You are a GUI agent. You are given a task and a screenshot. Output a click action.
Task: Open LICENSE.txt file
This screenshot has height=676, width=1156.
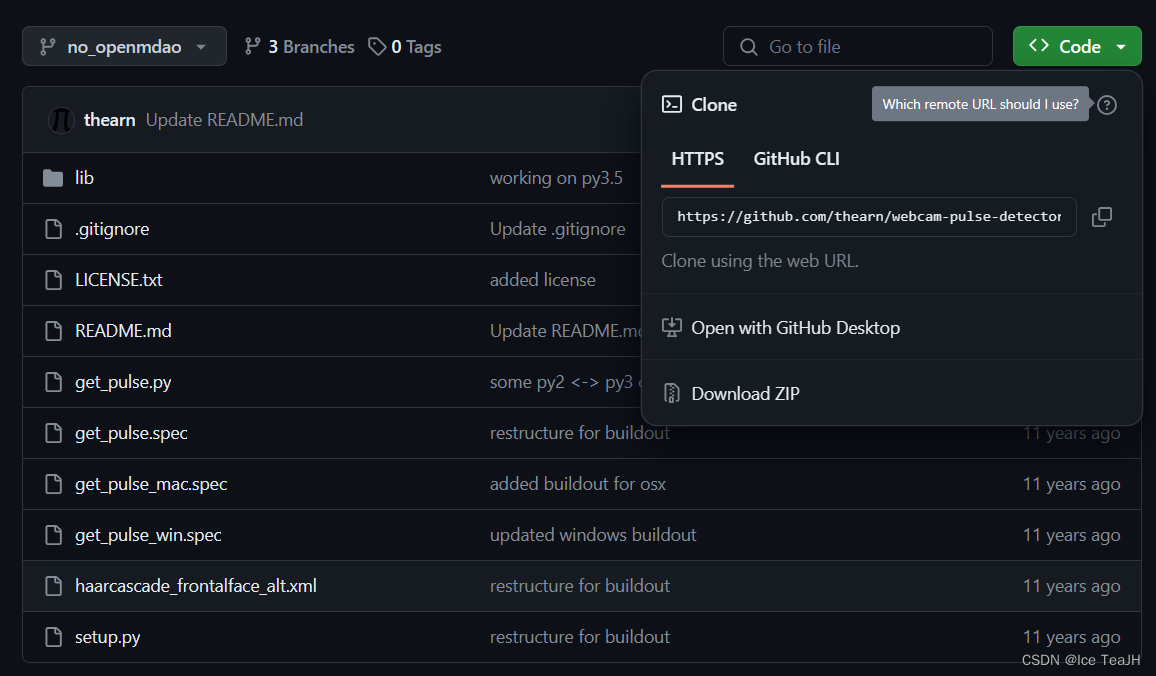119,279
